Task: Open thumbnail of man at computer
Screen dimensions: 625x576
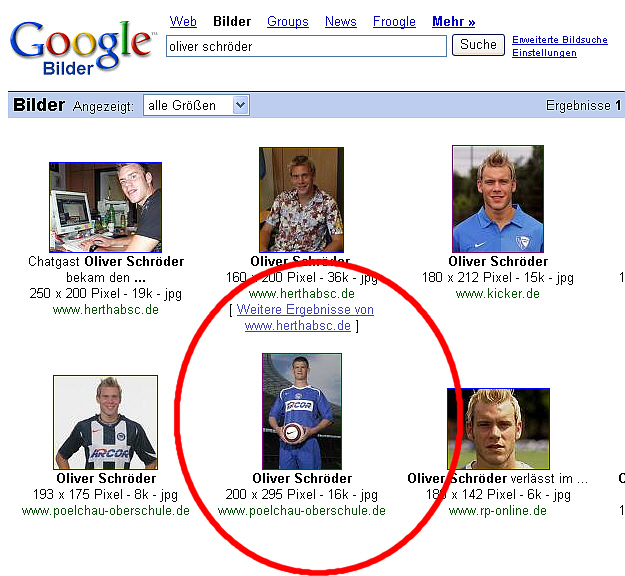Action: coord(106,207)
